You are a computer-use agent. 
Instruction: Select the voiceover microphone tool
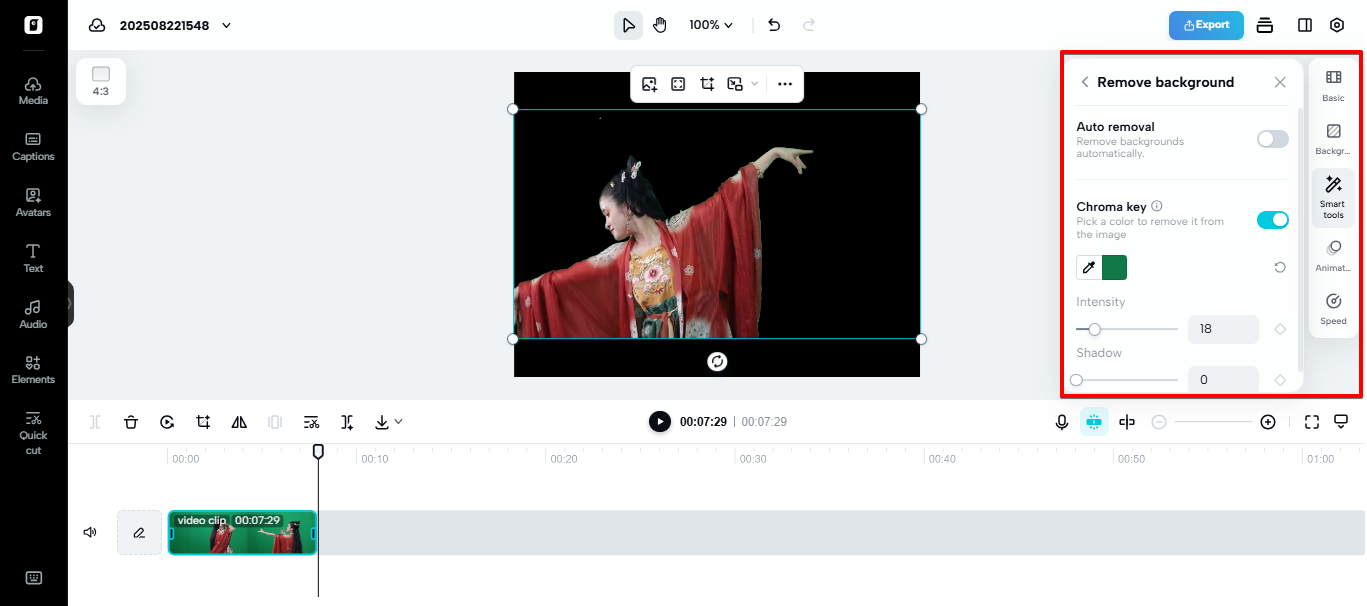click(x=1061, y=421)
